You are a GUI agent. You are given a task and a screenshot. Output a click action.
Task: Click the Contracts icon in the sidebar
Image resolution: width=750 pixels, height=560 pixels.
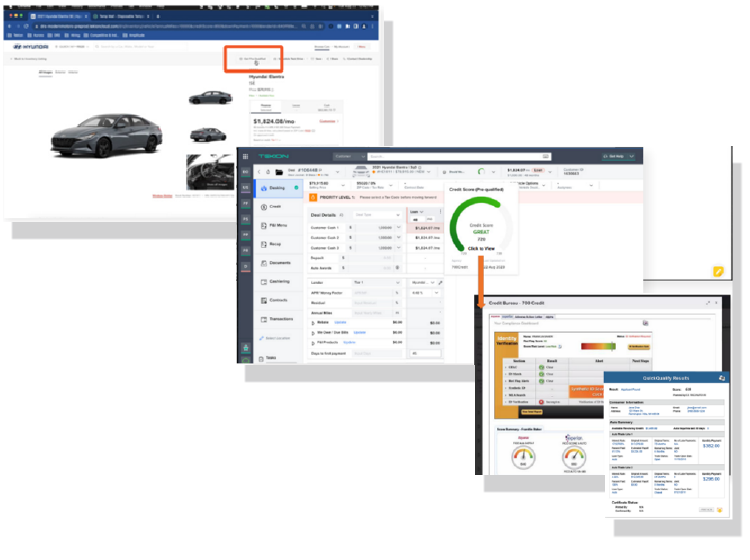tap(264, 300)
